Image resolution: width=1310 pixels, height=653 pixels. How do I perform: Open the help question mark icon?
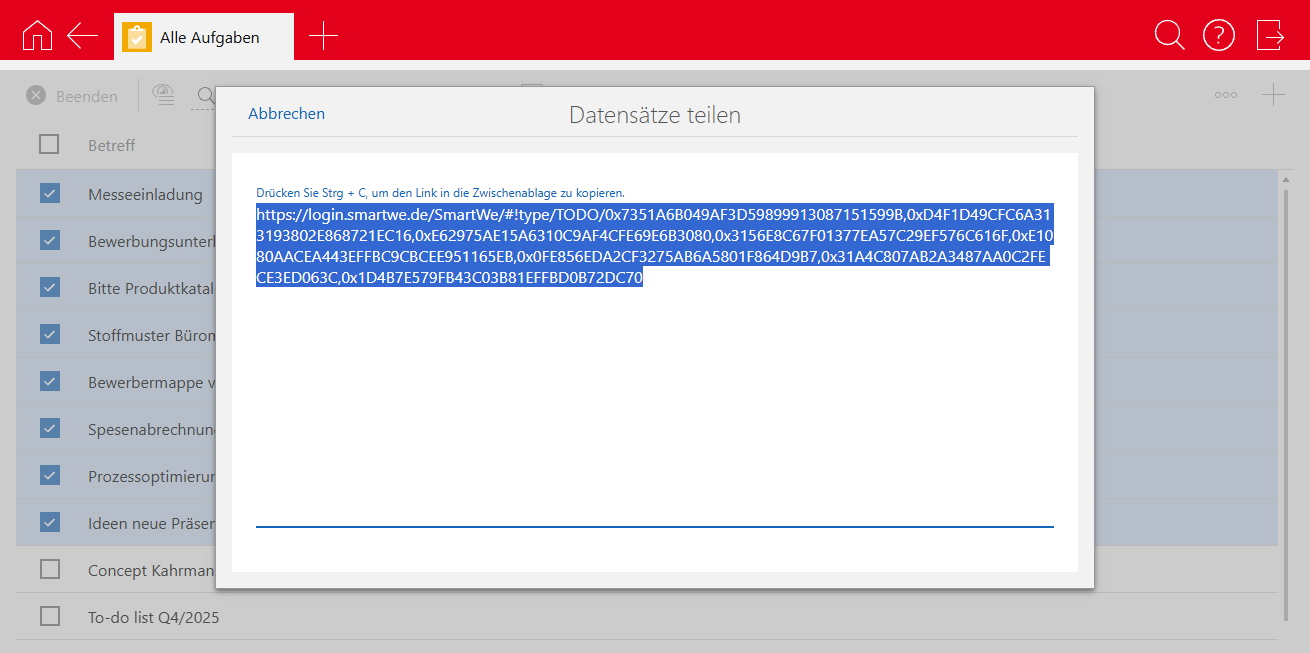tap(1218, 35)
